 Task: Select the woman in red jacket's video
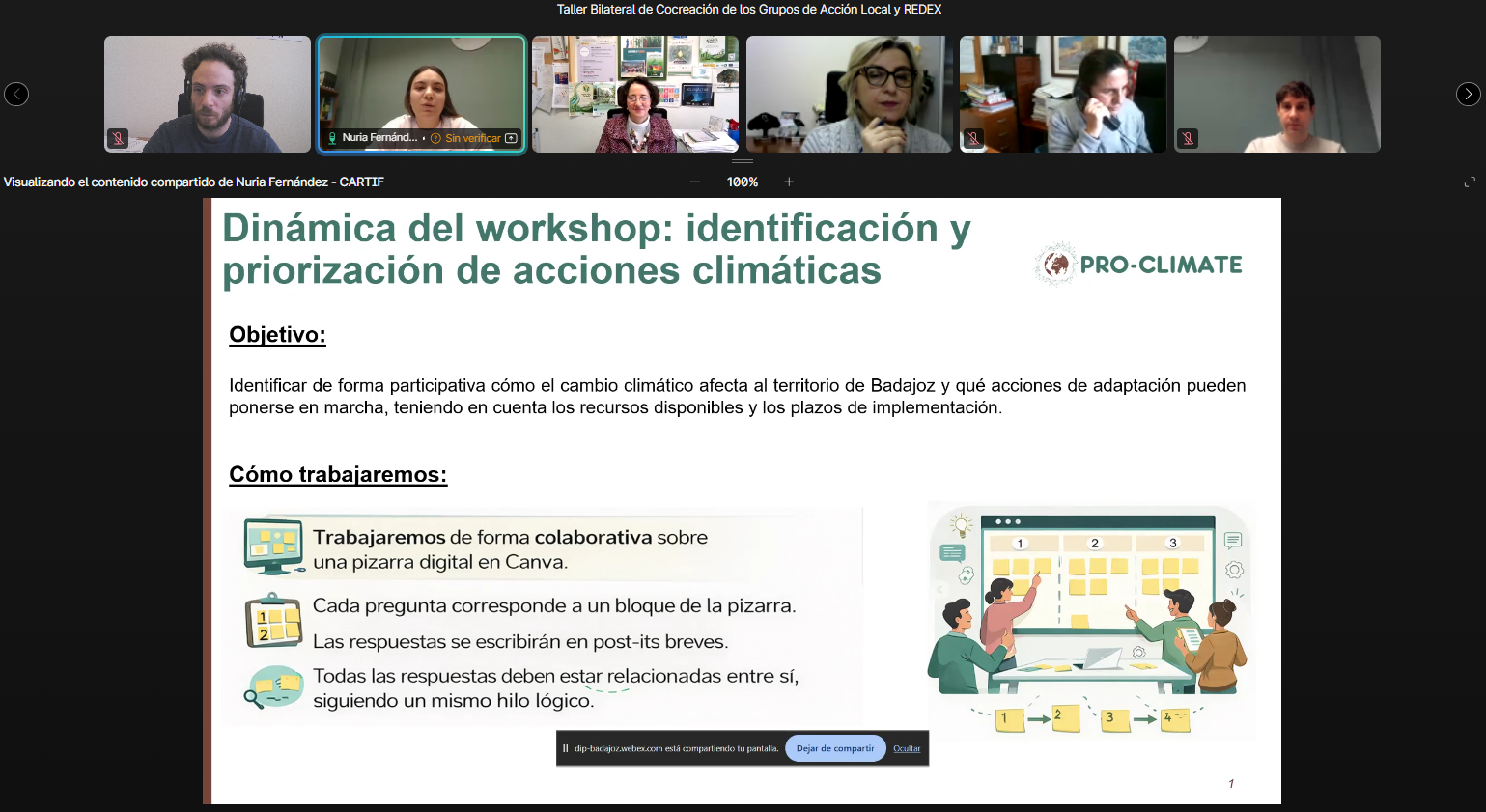(634, 94)
